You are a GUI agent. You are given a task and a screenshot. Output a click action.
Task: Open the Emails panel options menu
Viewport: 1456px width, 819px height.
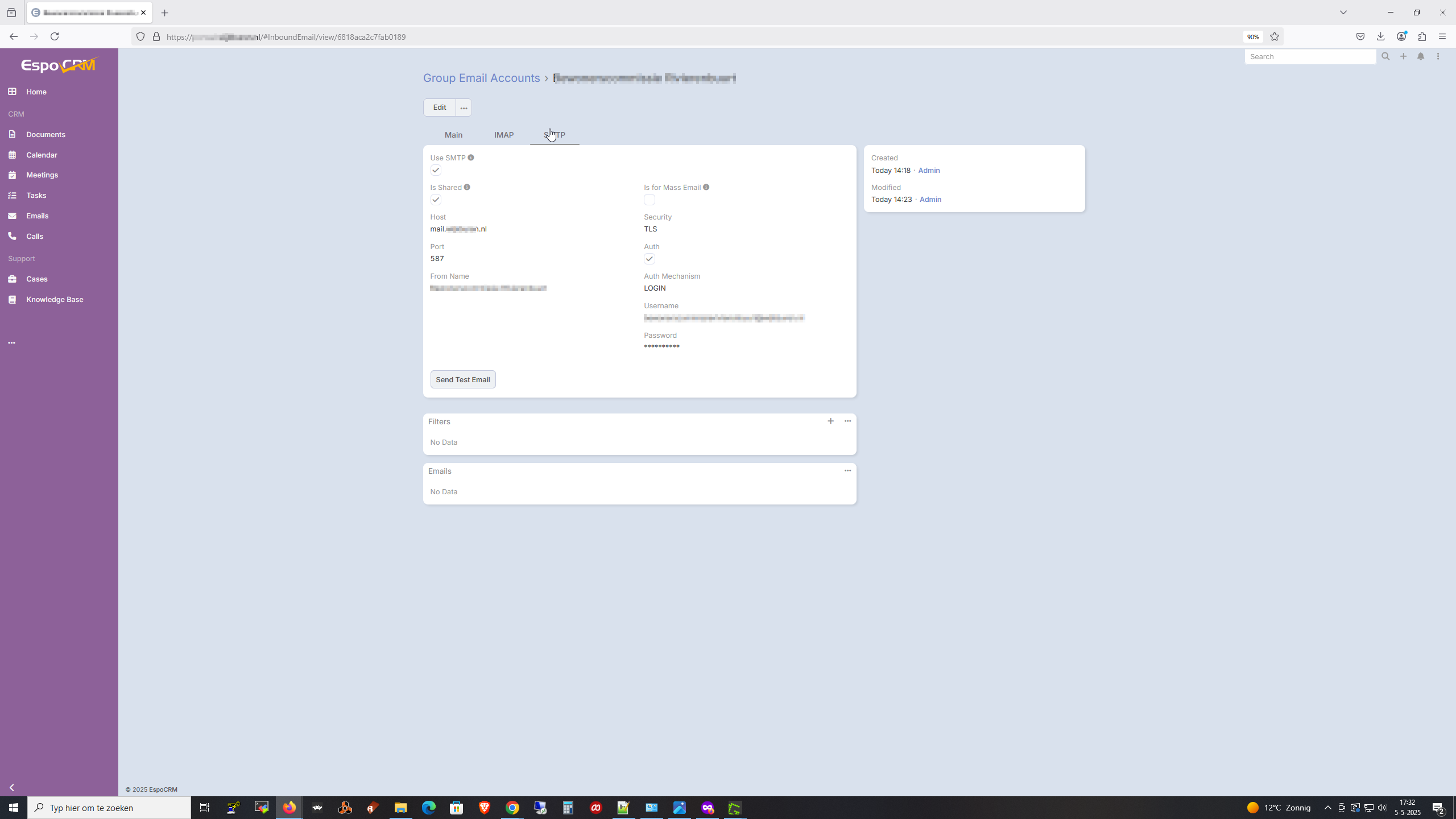pyautogui.click(x=847, y=470)
